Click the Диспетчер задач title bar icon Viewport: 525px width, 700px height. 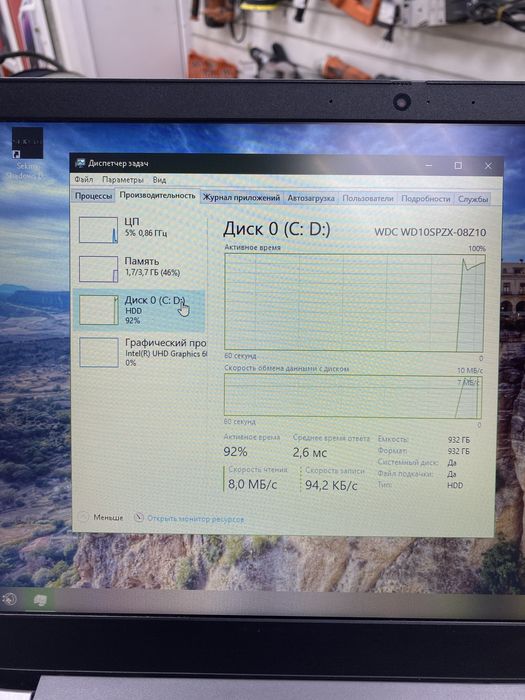point(80,163)
